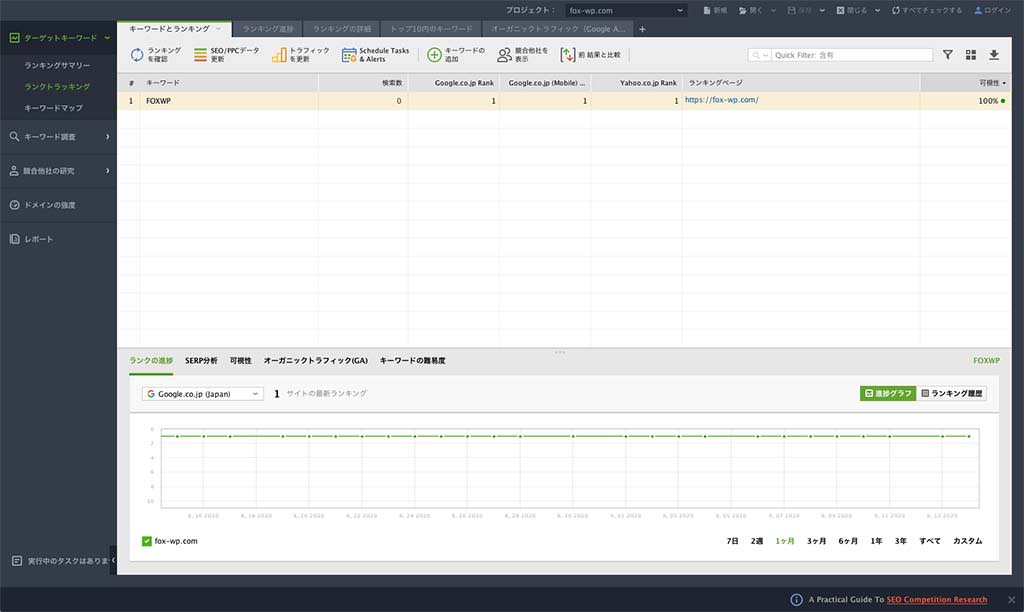
Task: Update SEO/PPC data via toolbar icon
Action: (200, 55)
